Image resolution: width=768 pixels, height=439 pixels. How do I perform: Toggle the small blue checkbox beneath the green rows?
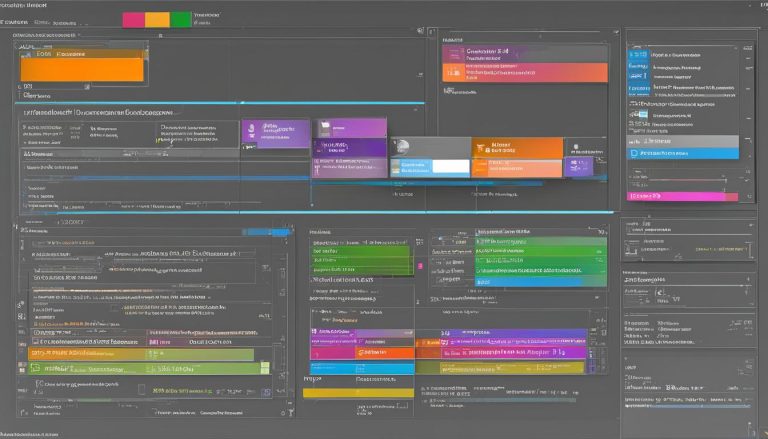pyautogui.click(x=266, y=392)
